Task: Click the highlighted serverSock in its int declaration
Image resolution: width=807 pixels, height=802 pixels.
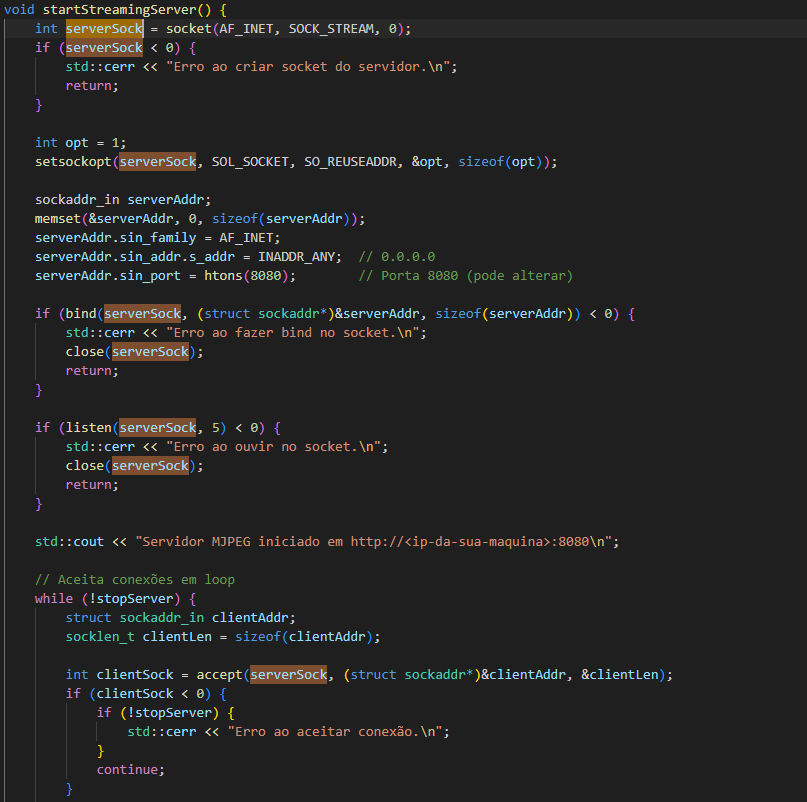Action: click(104, 28)
